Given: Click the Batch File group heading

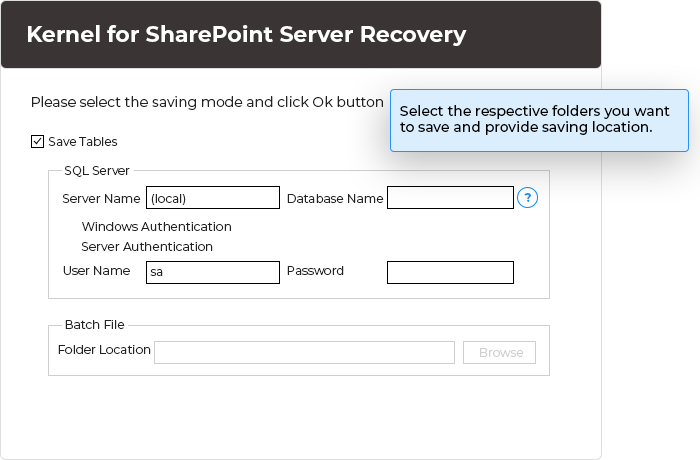Looking at the screenshot, I should pos(94,325).
